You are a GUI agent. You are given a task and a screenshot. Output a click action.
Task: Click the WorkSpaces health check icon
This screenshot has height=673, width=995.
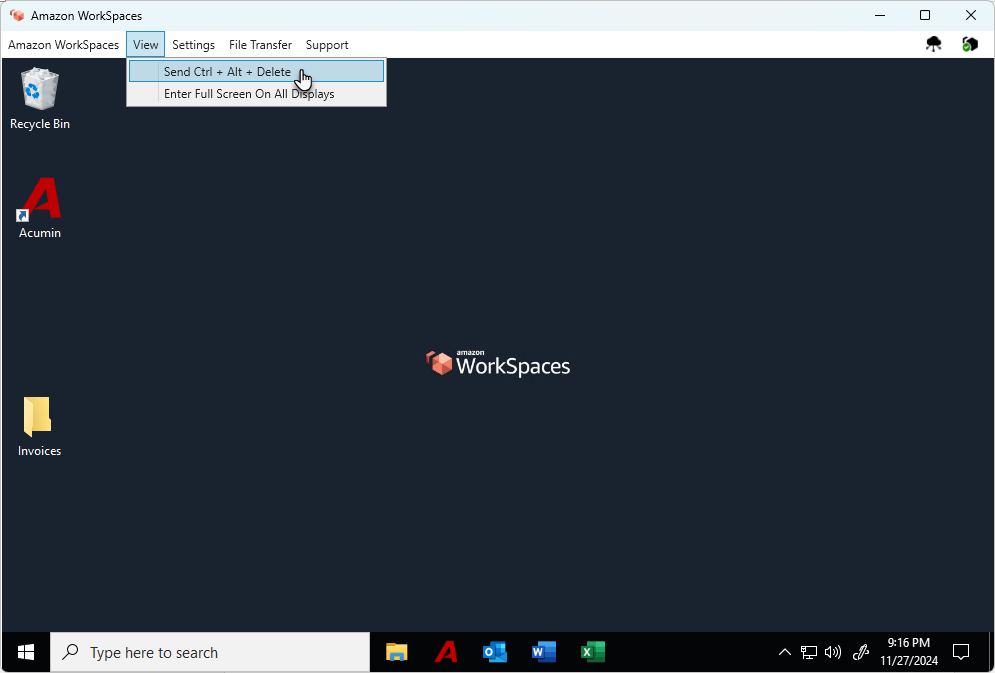click(970, 44)
